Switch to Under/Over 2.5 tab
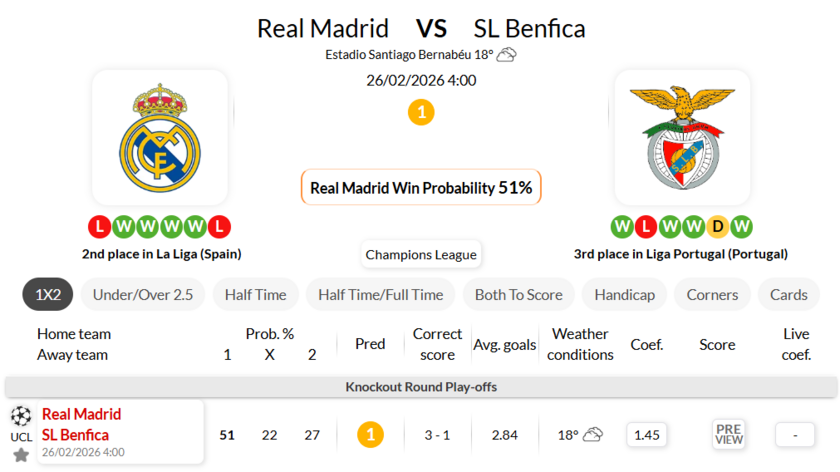This screenshot has width=840, height=472. click(142, 295)
